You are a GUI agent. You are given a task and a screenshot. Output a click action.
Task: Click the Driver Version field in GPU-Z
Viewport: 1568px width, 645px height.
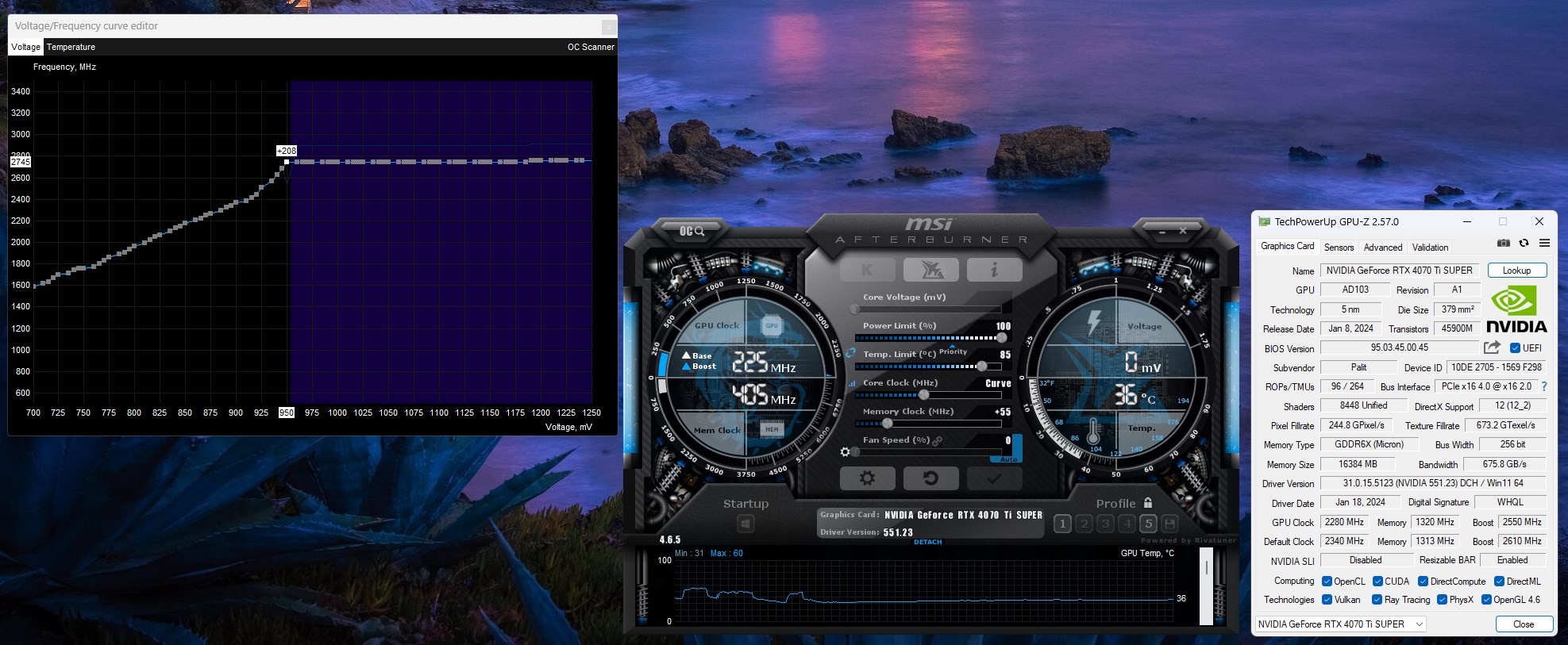[1433, 483]
